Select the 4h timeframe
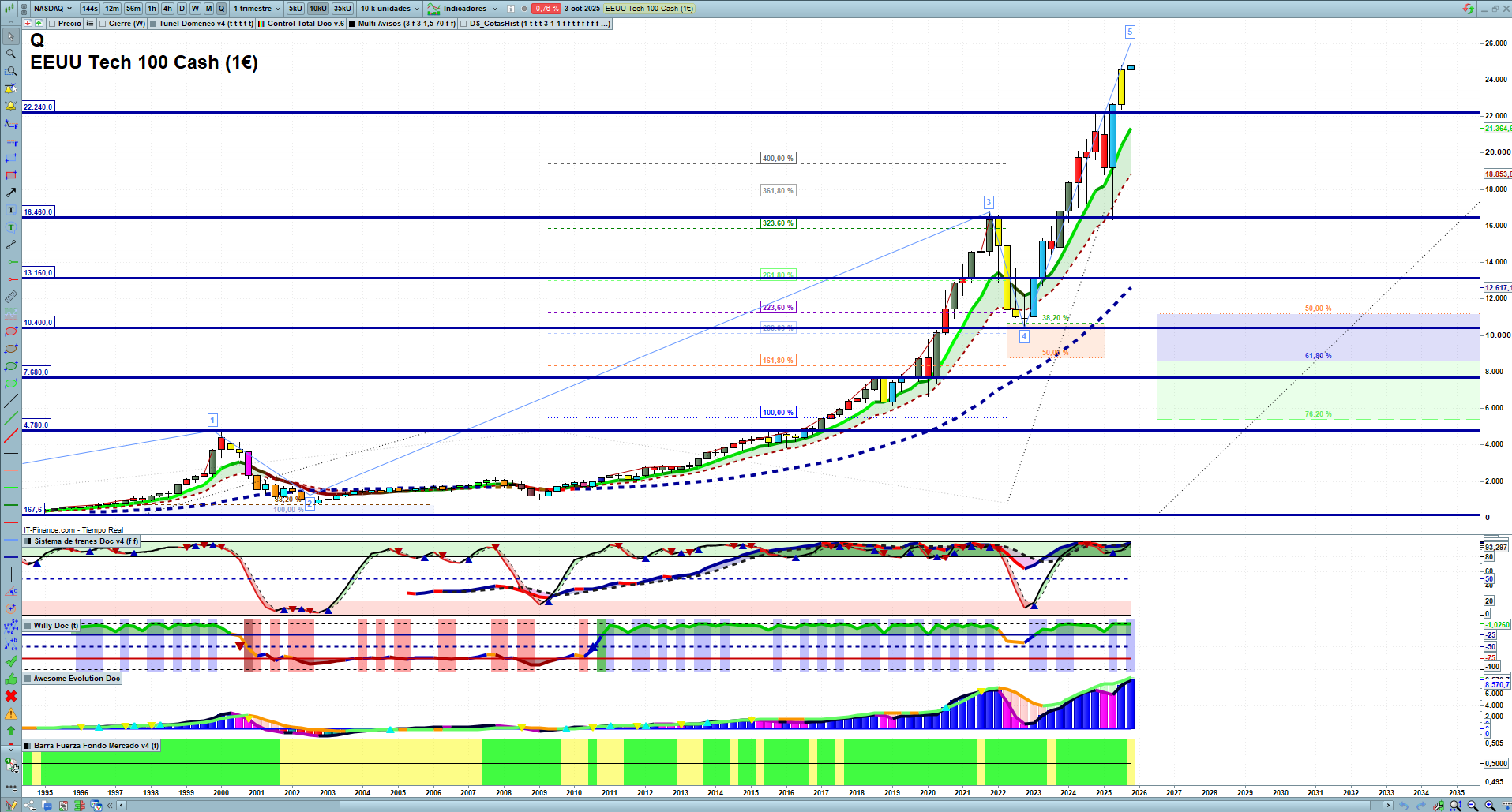1512x812 pixels. pos(167,9)
